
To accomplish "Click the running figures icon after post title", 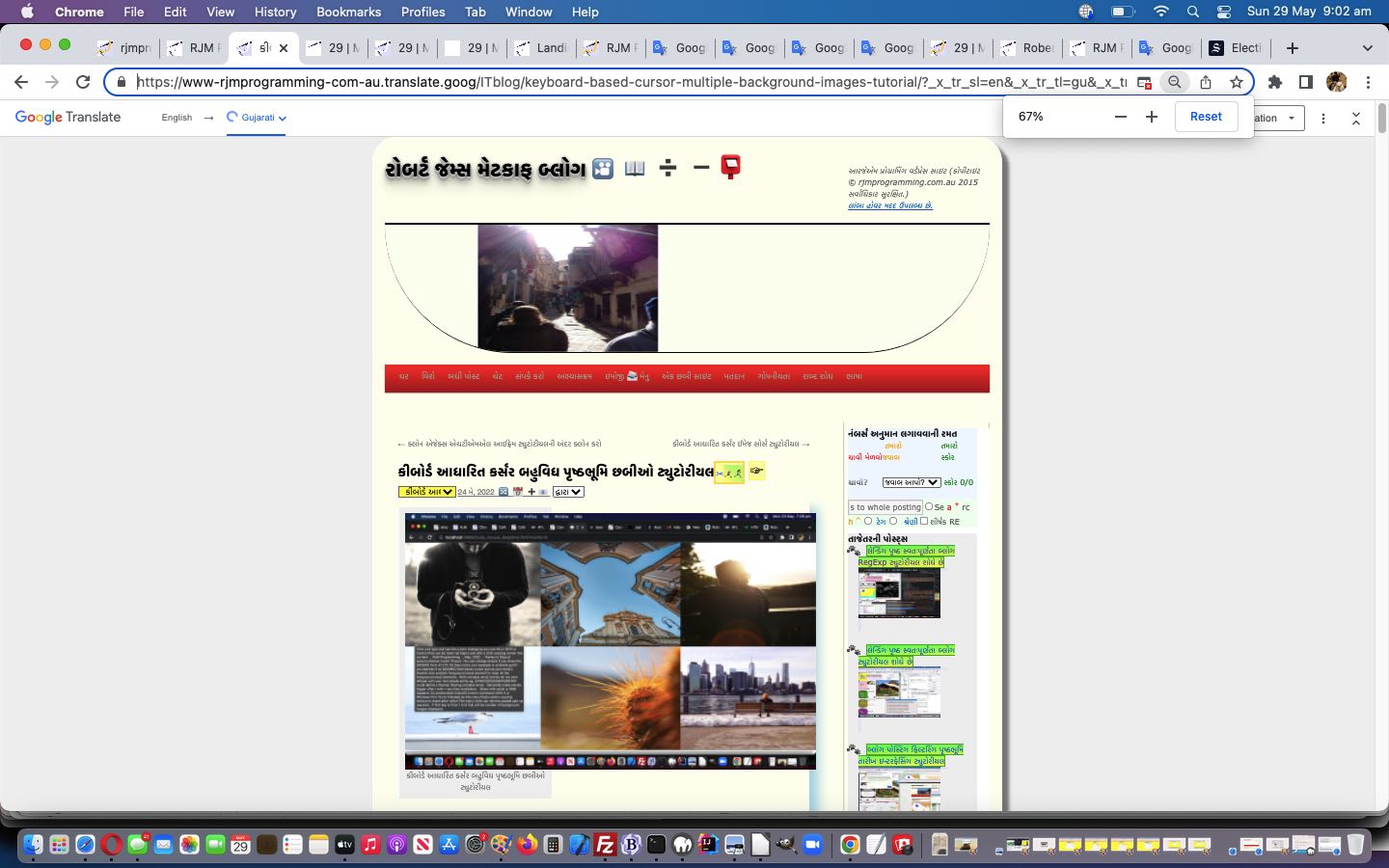I will pyautogui.click(x=729, y=473).
